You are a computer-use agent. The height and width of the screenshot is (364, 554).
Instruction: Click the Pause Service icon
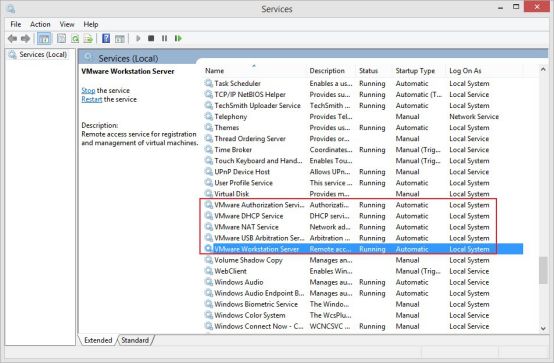tap(164, 38)
